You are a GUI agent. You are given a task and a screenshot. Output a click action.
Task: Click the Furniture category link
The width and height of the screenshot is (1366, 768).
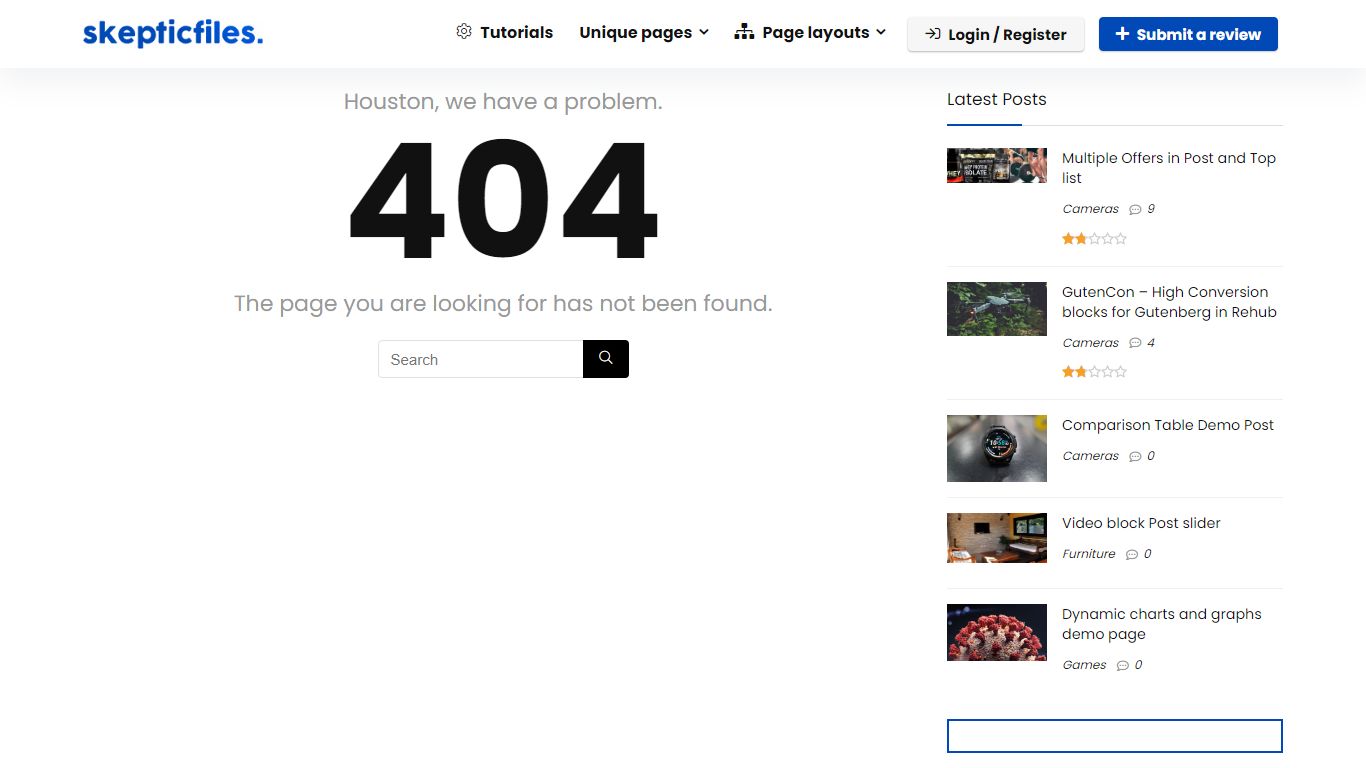[1088, 554]
